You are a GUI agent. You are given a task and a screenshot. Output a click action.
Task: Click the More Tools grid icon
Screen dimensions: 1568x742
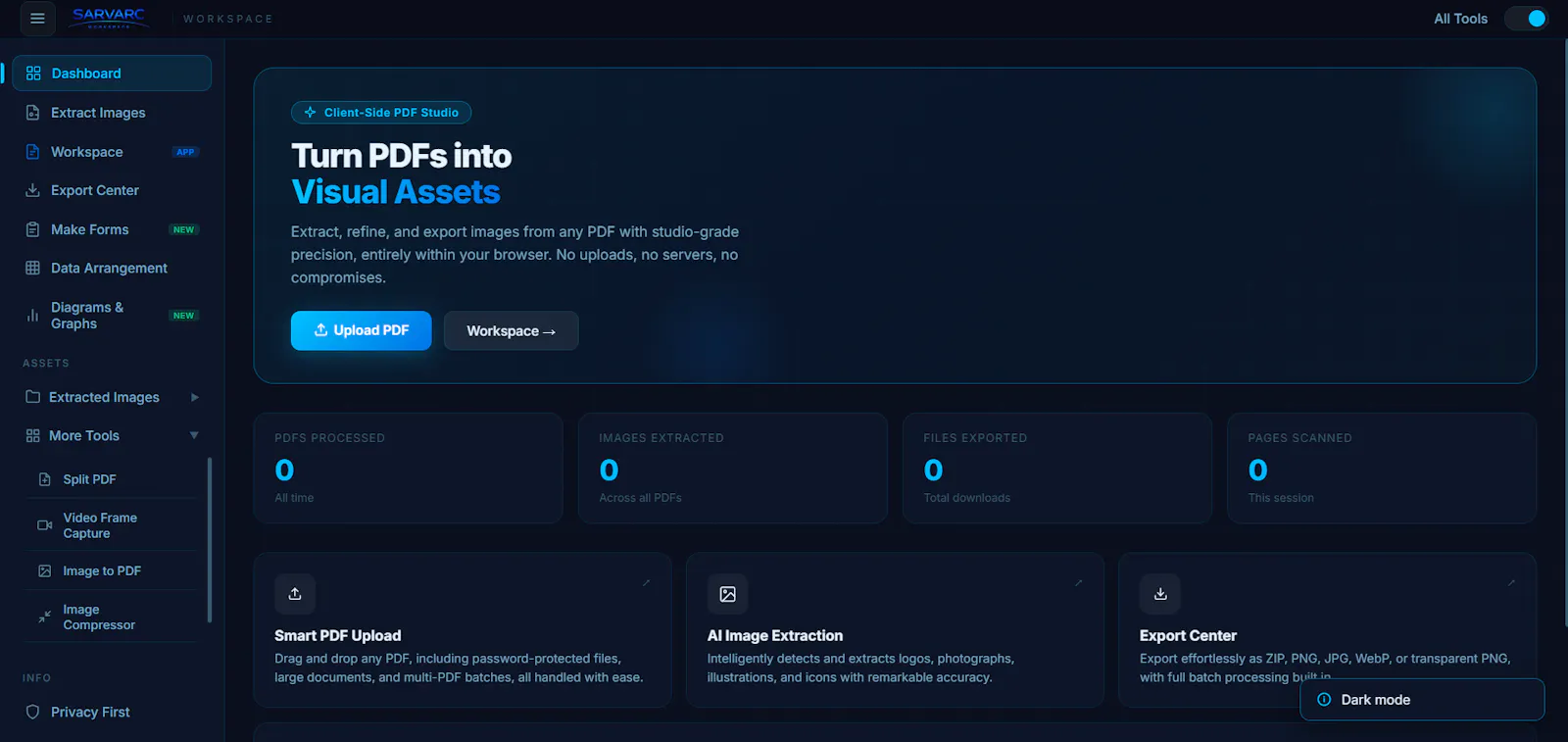[32, 435]
